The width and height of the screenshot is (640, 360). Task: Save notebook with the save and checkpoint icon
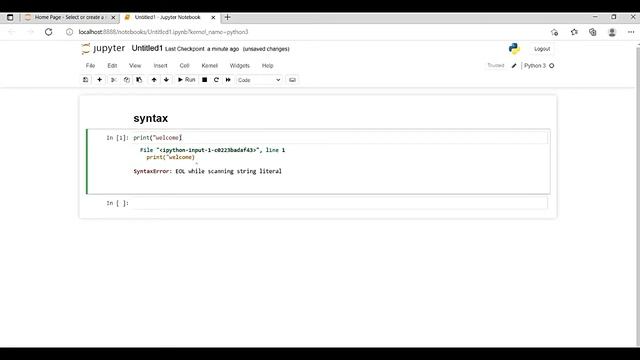click(x=85, y=80)
